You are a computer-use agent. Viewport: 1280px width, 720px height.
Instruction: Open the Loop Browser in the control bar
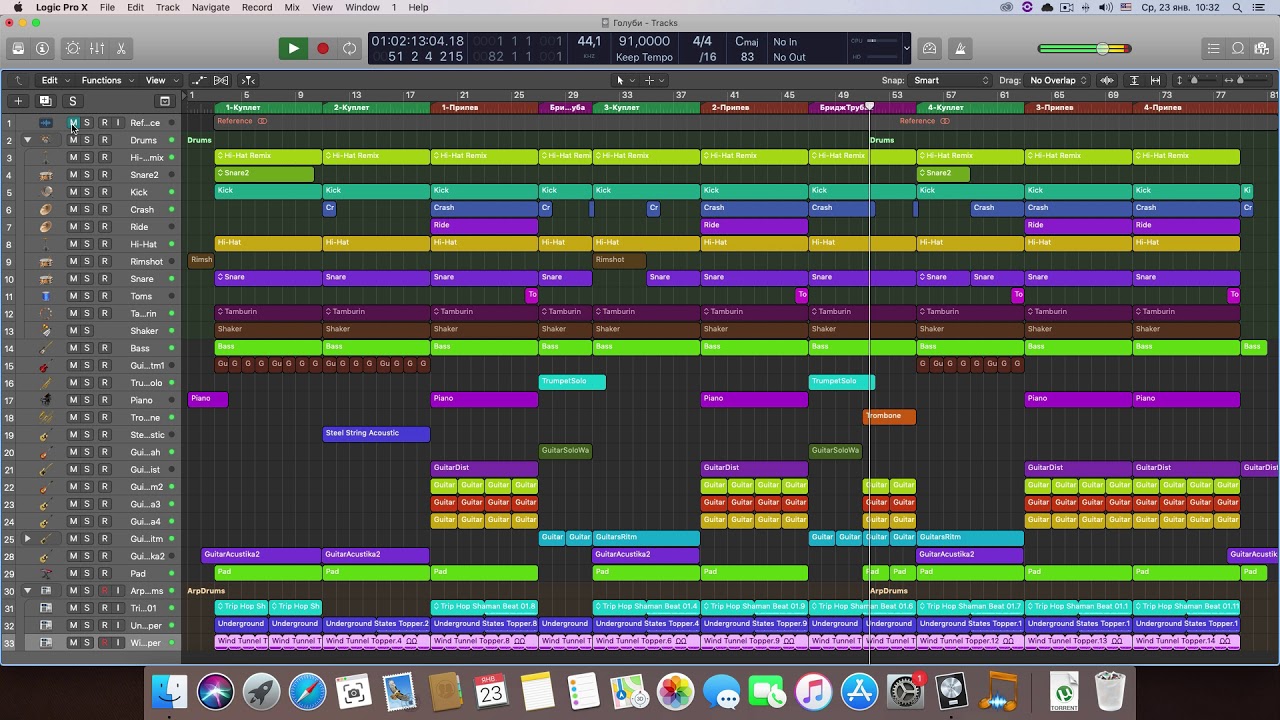click(x=1238, y=48)
